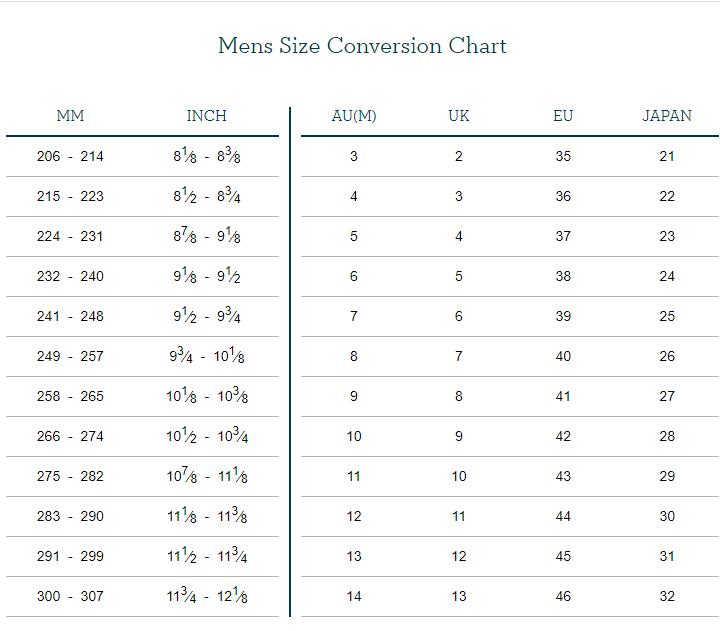Click the 249 - 257 MM range
720x631 pixels.
click(x=70, y=357)
